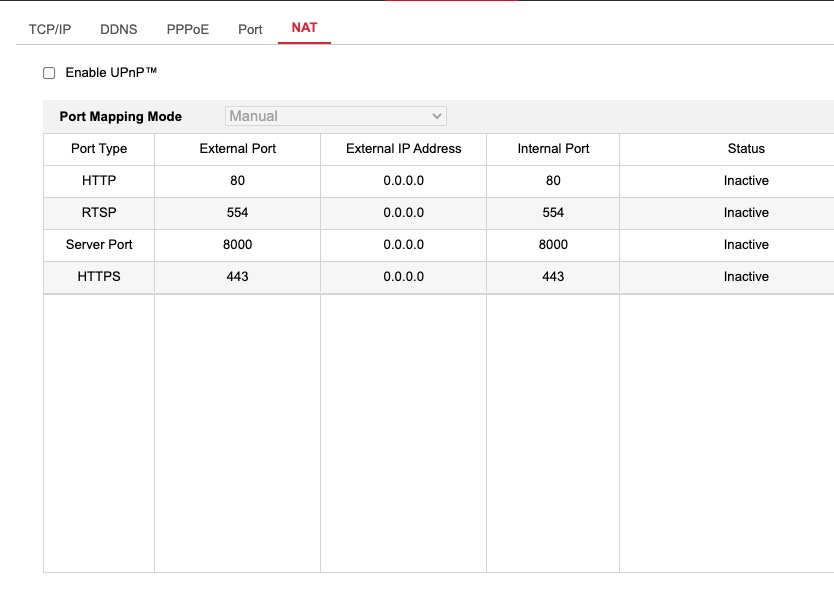Click the External IP Address column header

pos(403,149)
